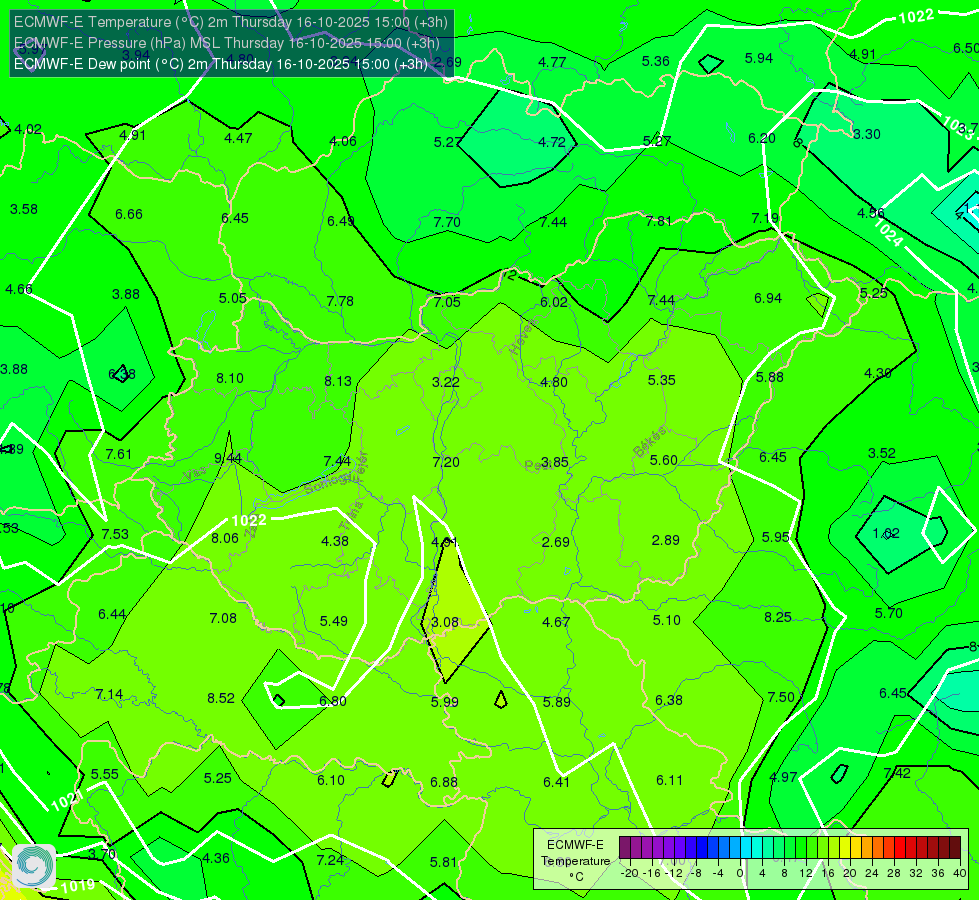The height and width of the screenshot is (900, 979).
Task: Click the dew point value 5.60
Action: tap(664, 460)
